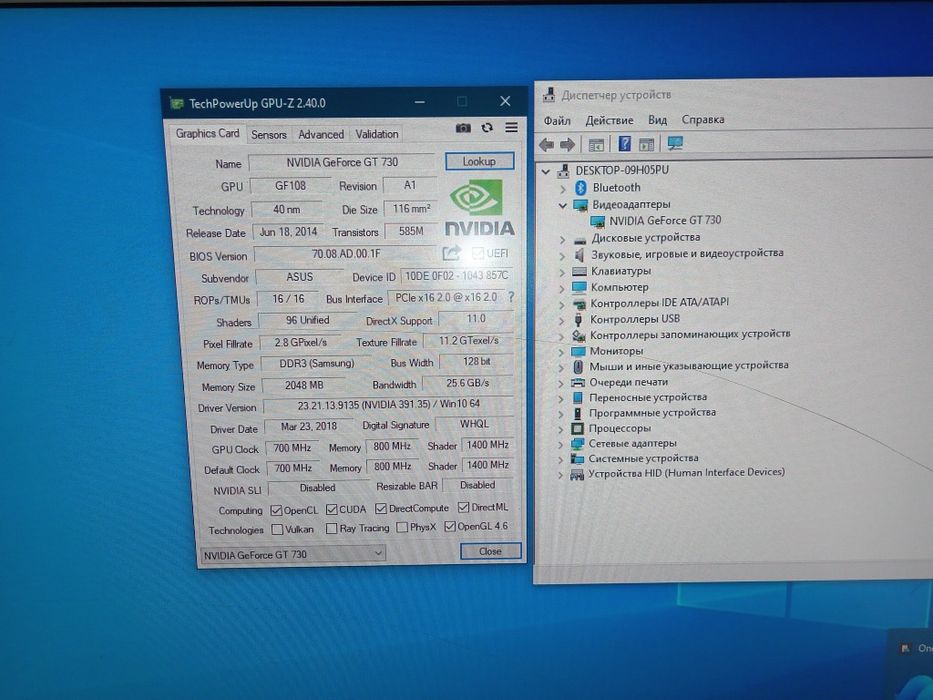Click the Bluetooth icon in device tree
The height and width of the screenshot is (700, 933).
(581, 188)
